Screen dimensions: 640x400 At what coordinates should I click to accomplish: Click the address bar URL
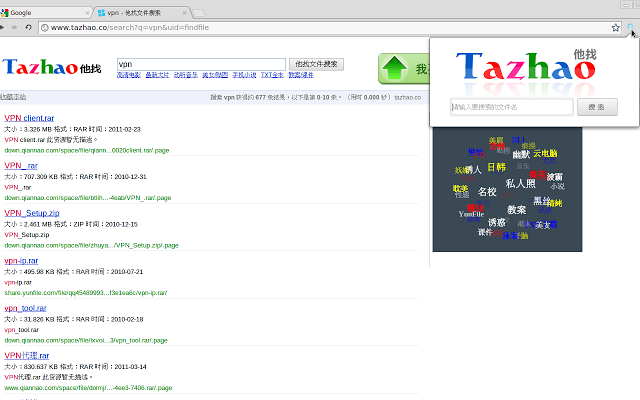[x=130, y=27]
